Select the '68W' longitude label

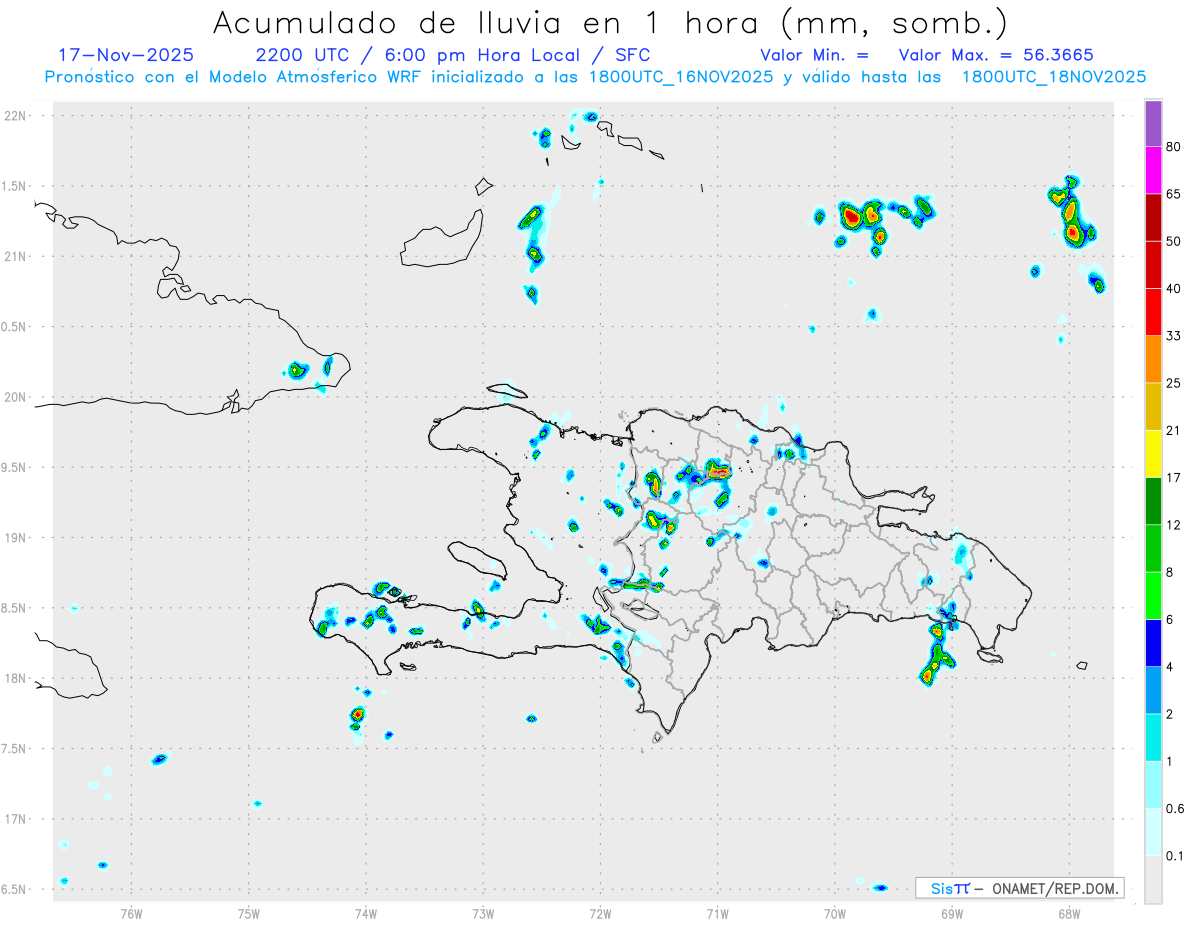tap(1069, 913)
